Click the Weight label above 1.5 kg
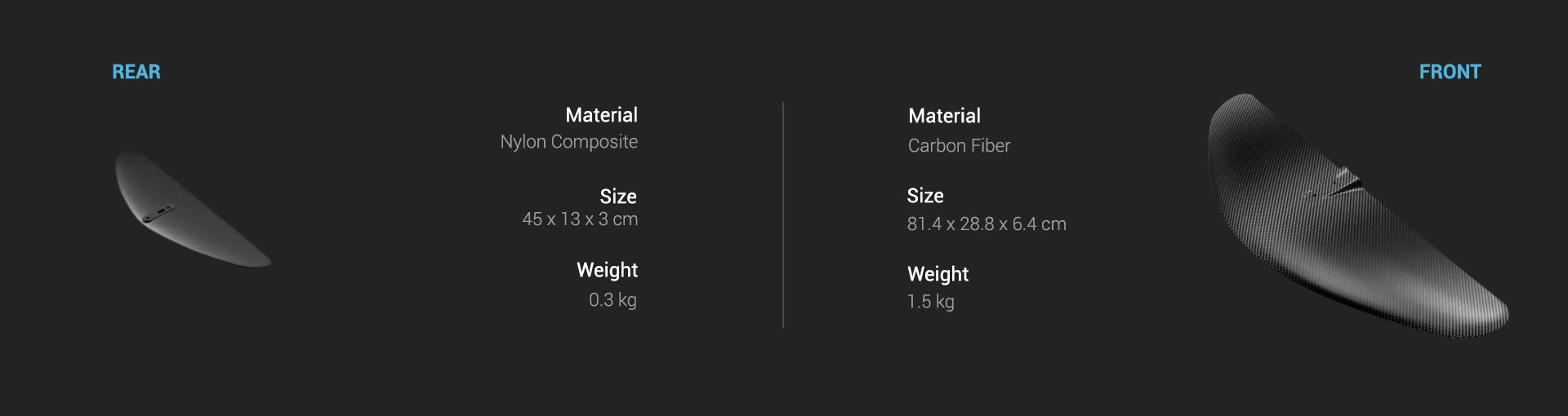 (938, 274)
